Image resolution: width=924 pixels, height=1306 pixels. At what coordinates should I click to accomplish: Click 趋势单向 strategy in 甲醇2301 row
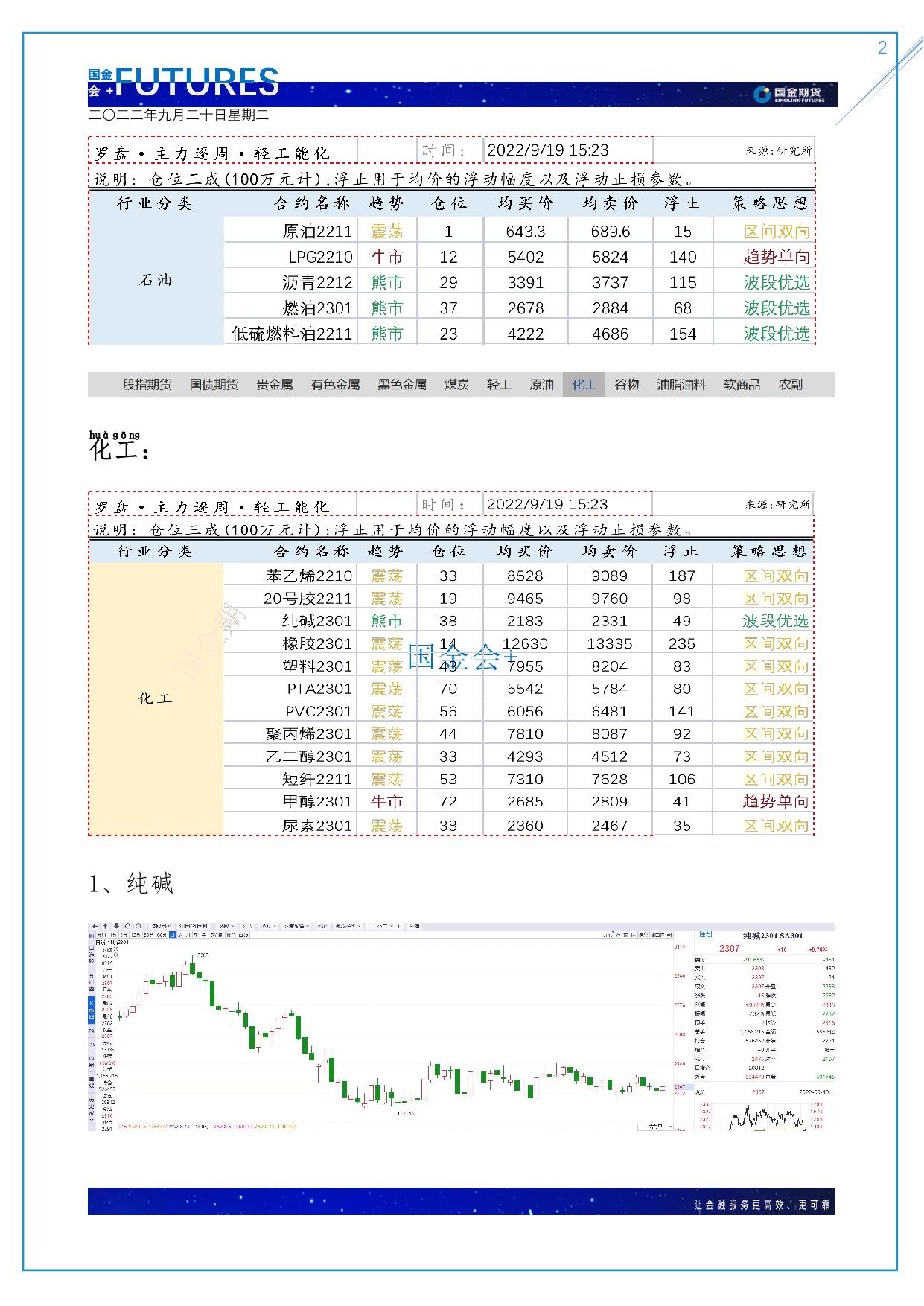point(775,801)
